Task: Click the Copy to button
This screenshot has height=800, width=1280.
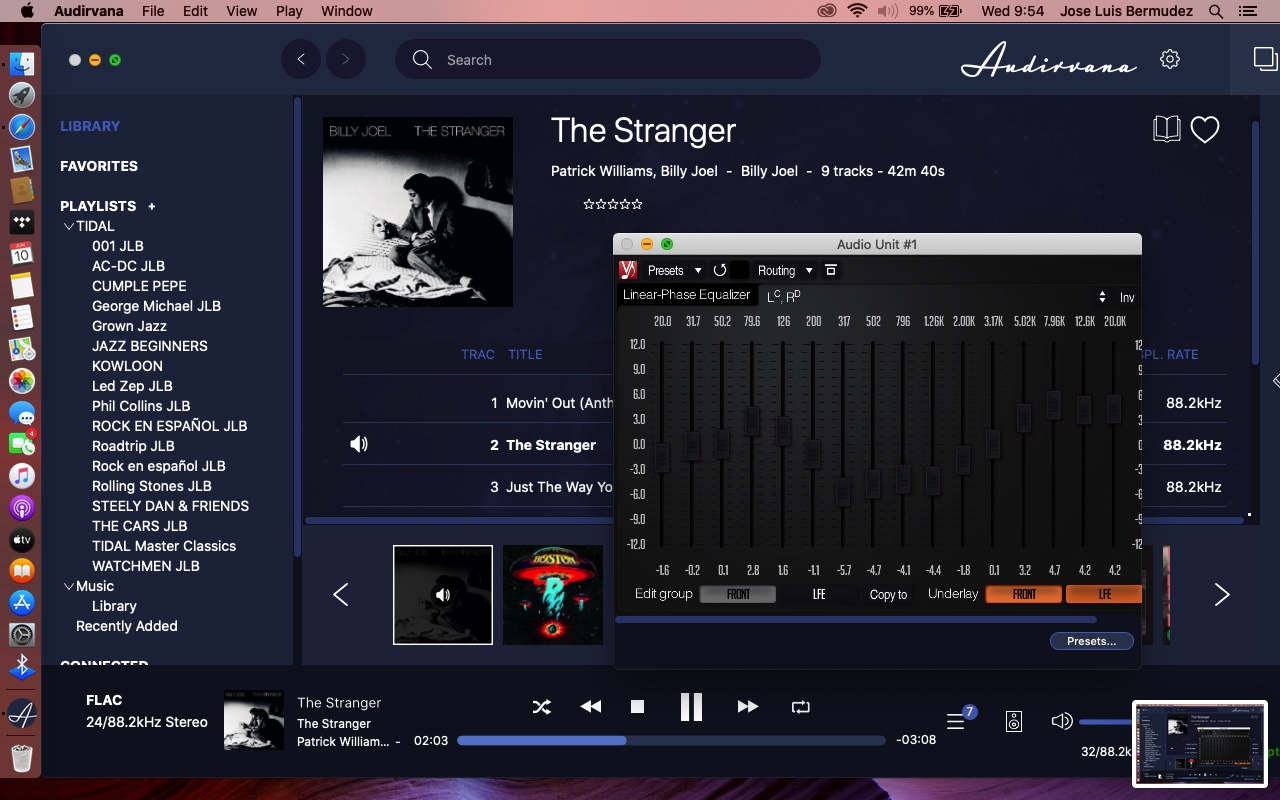Action: [x=888, y=594]
